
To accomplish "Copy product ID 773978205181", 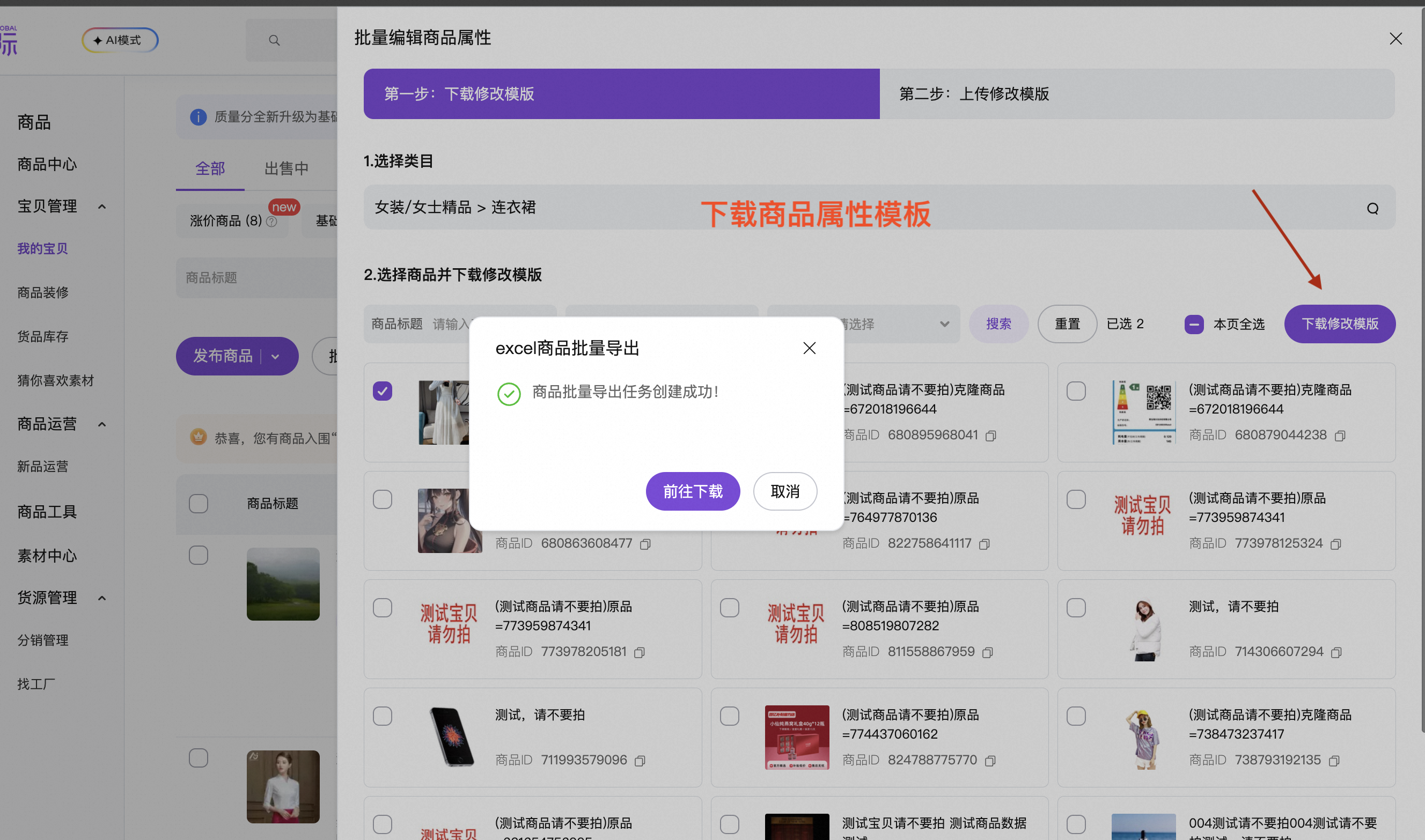I will (x=639, y=653).
